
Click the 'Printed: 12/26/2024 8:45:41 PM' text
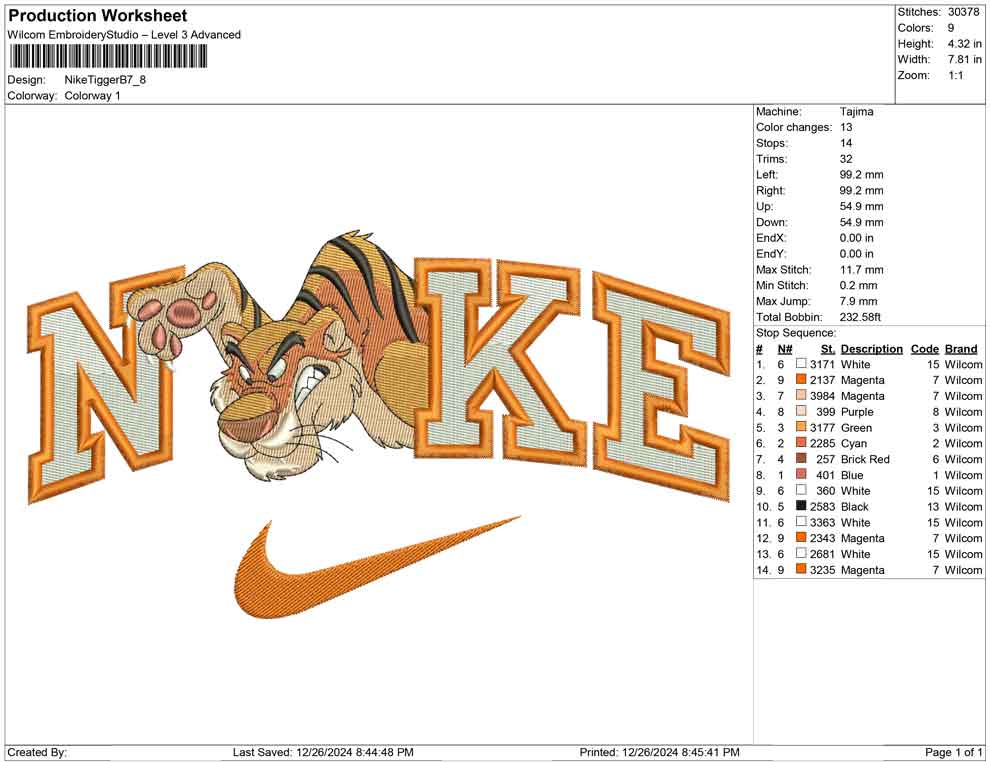[x=660, y=752]
